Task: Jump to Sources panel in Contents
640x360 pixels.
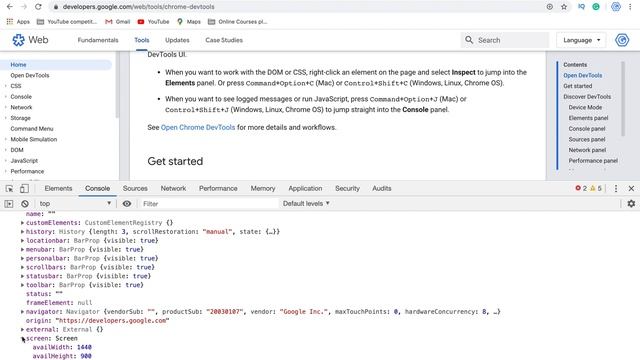Action: click(x=587, y=139)
